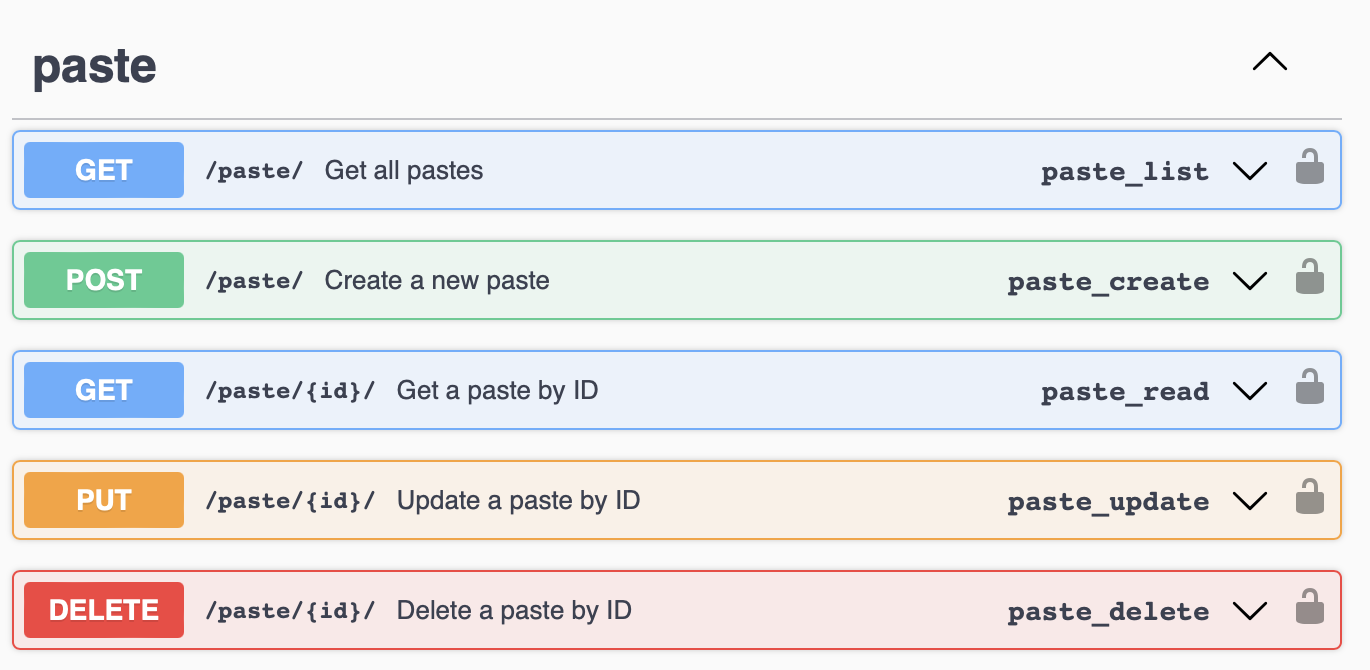Click the lock icon for paste_list

[x=1309, y=167]
